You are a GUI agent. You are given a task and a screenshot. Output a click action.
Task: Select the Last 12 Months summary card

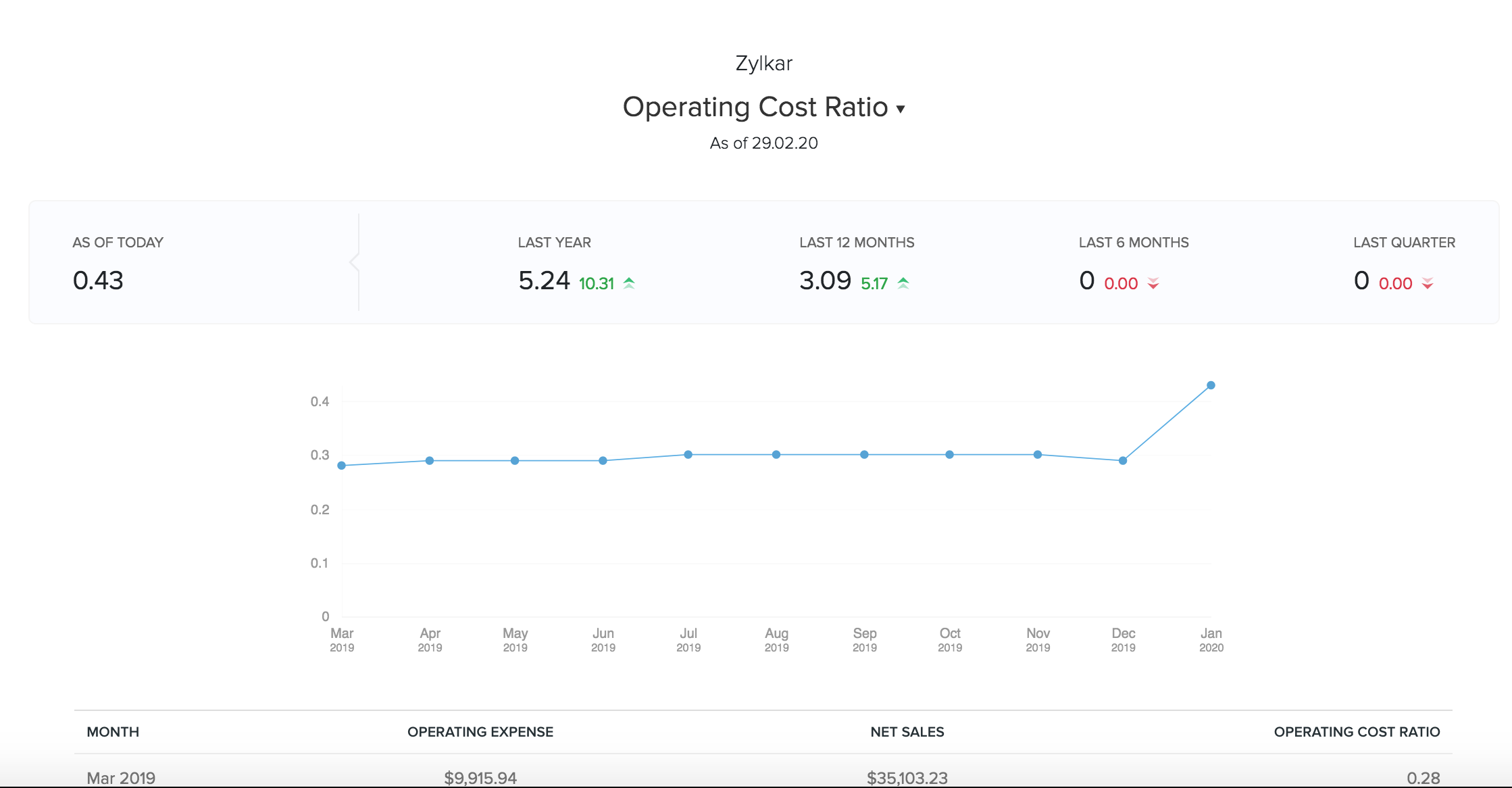[856, 264]
